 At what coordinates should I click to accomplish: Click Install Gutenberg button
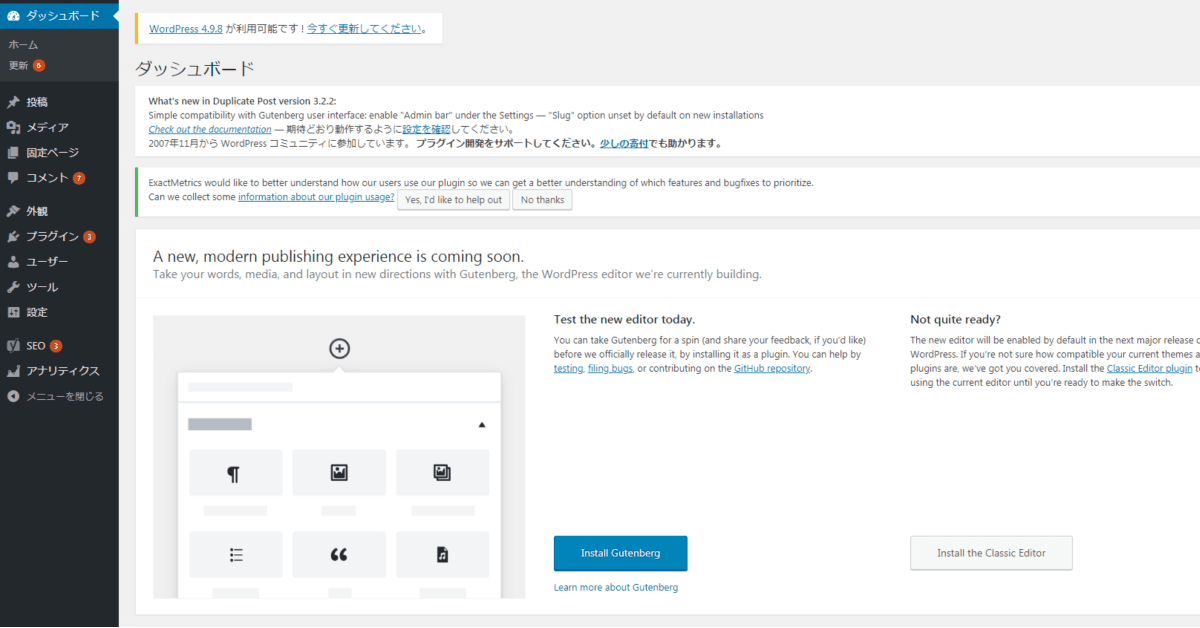[x=621, y=553]
